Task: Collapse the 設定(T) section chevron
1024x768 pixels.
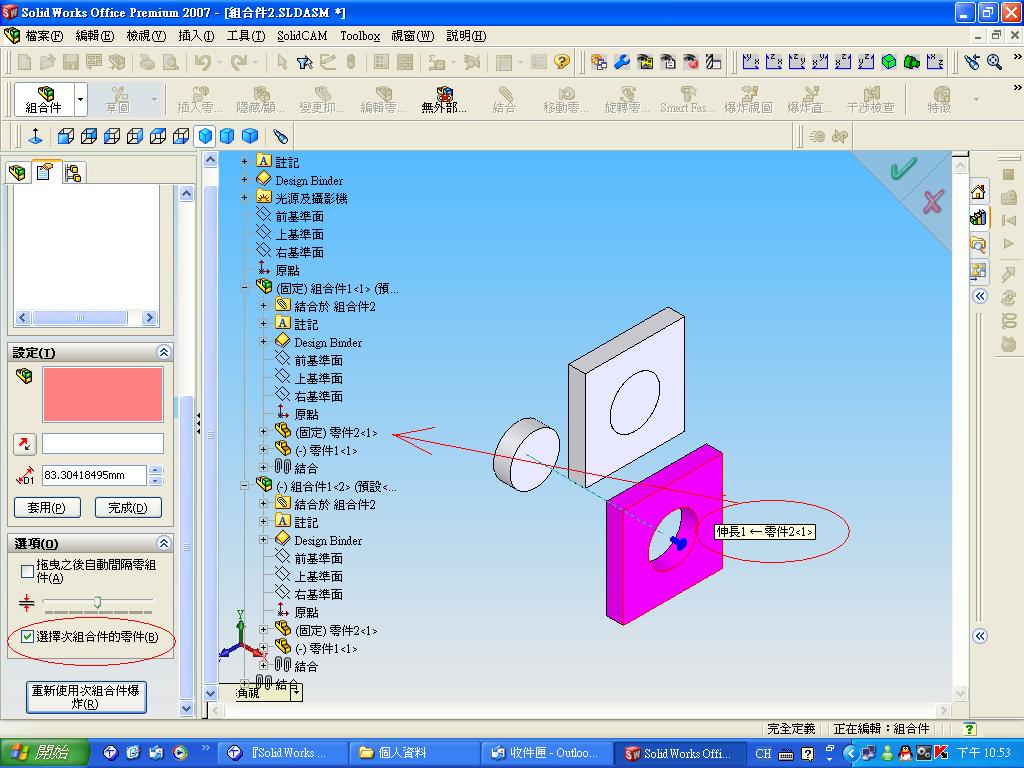Action: (x=163, y=353)
